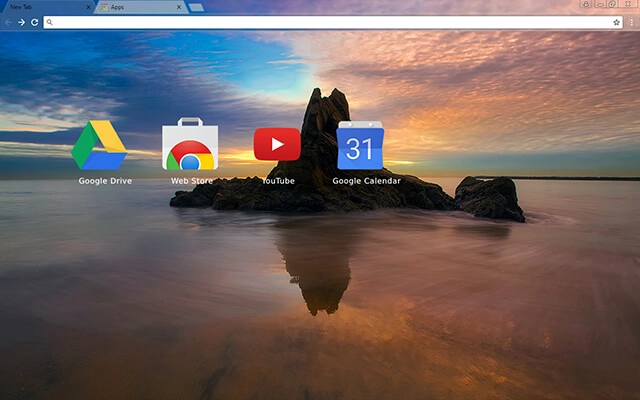Viewport: 640px width, 400px height.
Task: Open the Chrome three-dot menu
Action: [631, 22]
